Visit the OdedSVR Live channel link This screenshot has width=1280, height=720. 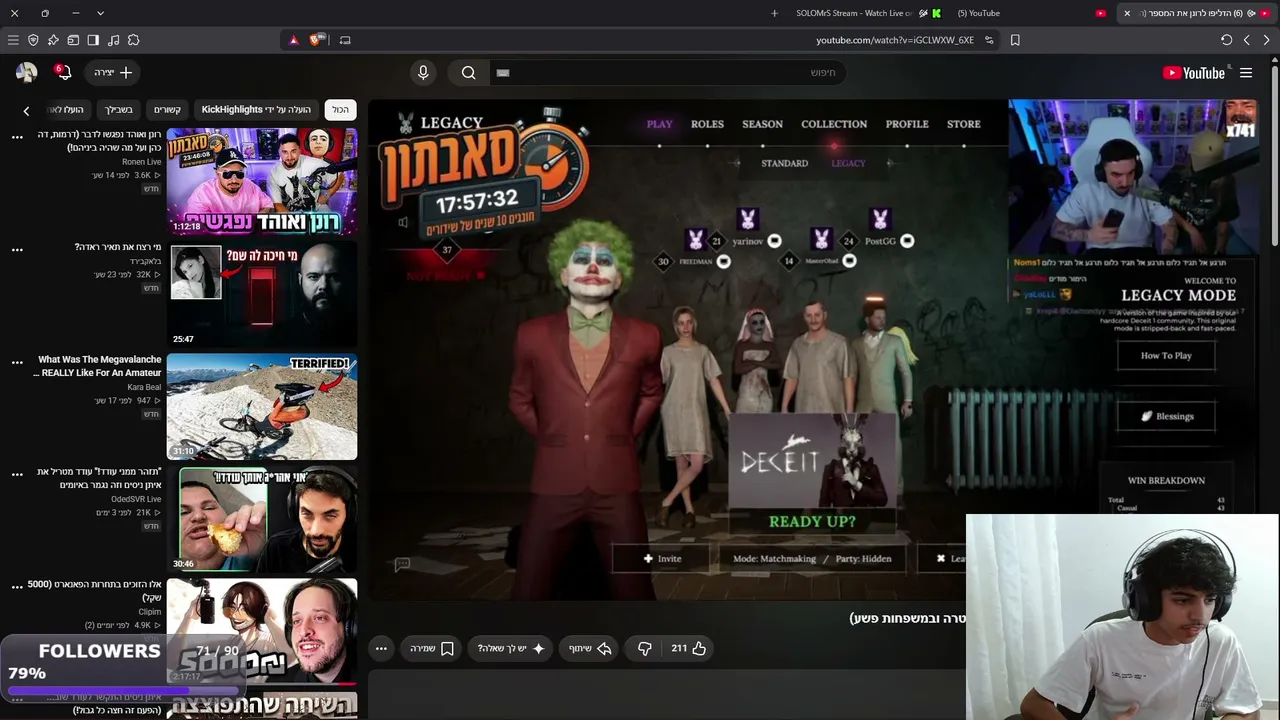point(135,499)
